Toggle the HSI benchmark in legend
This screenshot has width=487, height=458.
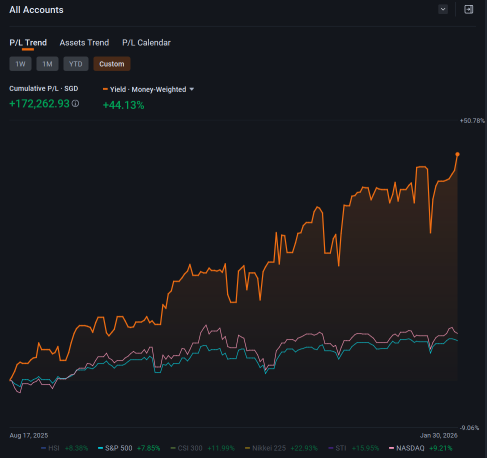click(x=64, y=448)
